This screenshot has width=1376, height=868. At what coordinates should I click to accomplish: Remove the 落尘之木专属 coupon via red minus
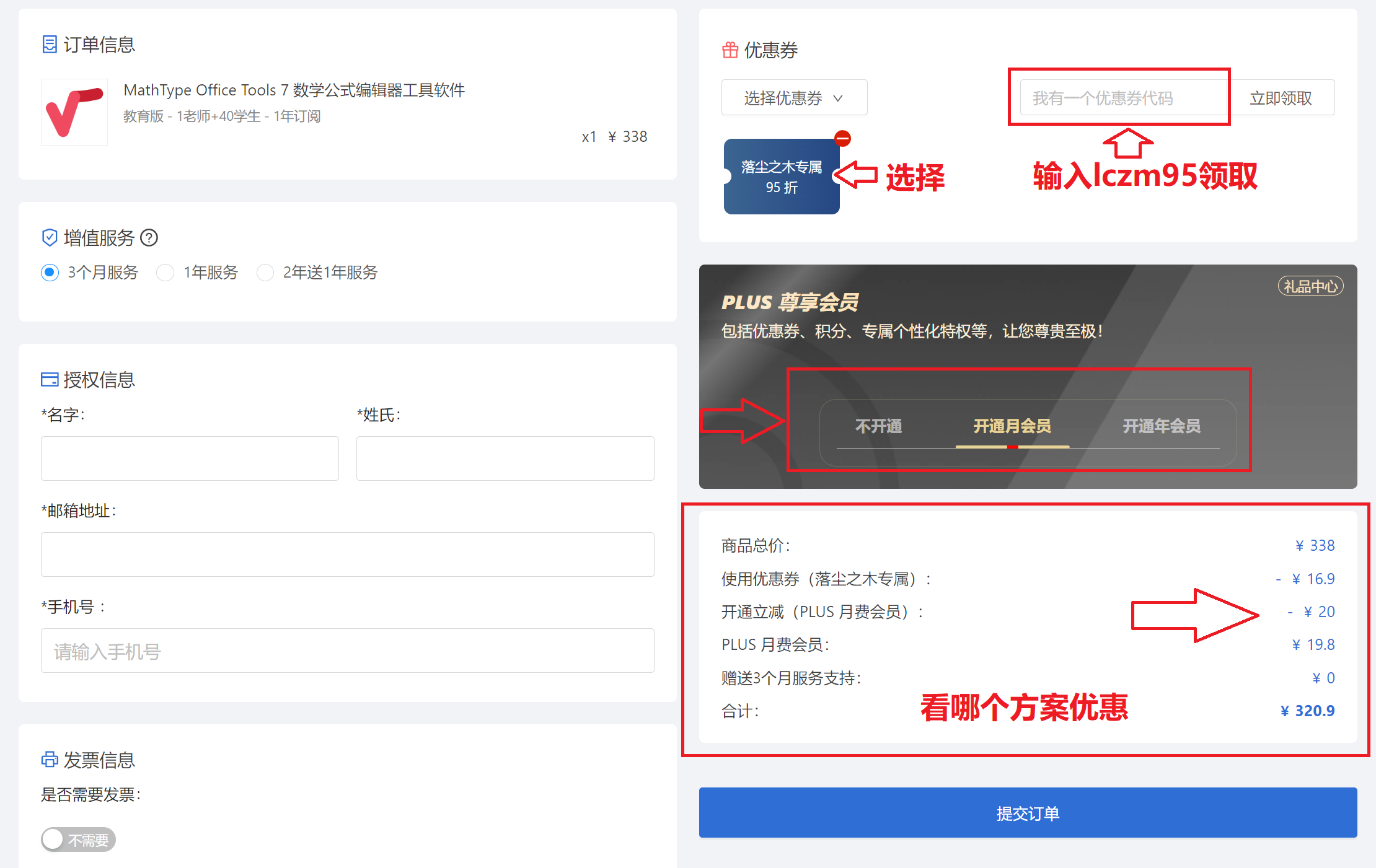point(842,138)
